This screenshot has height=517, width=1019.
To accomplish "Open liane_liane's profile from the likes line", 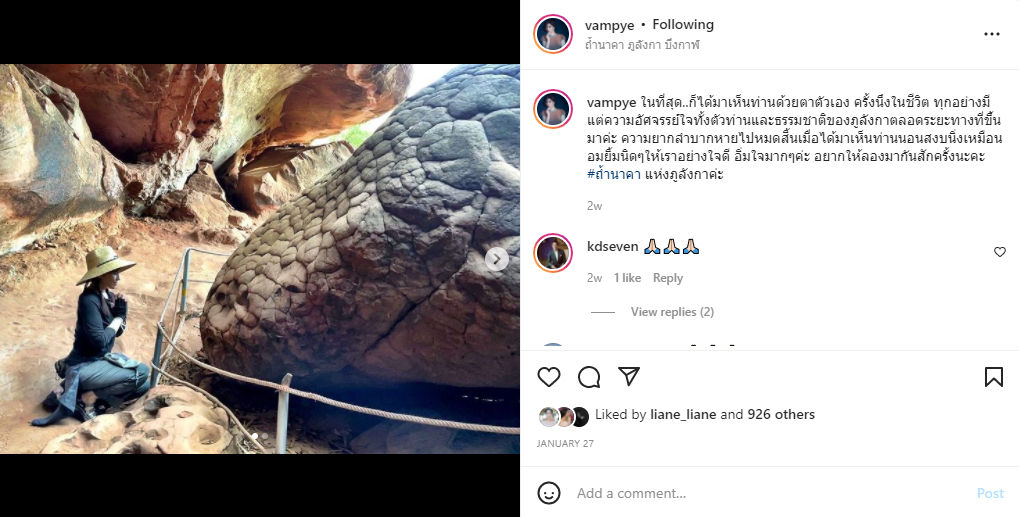I will [683, 414].
